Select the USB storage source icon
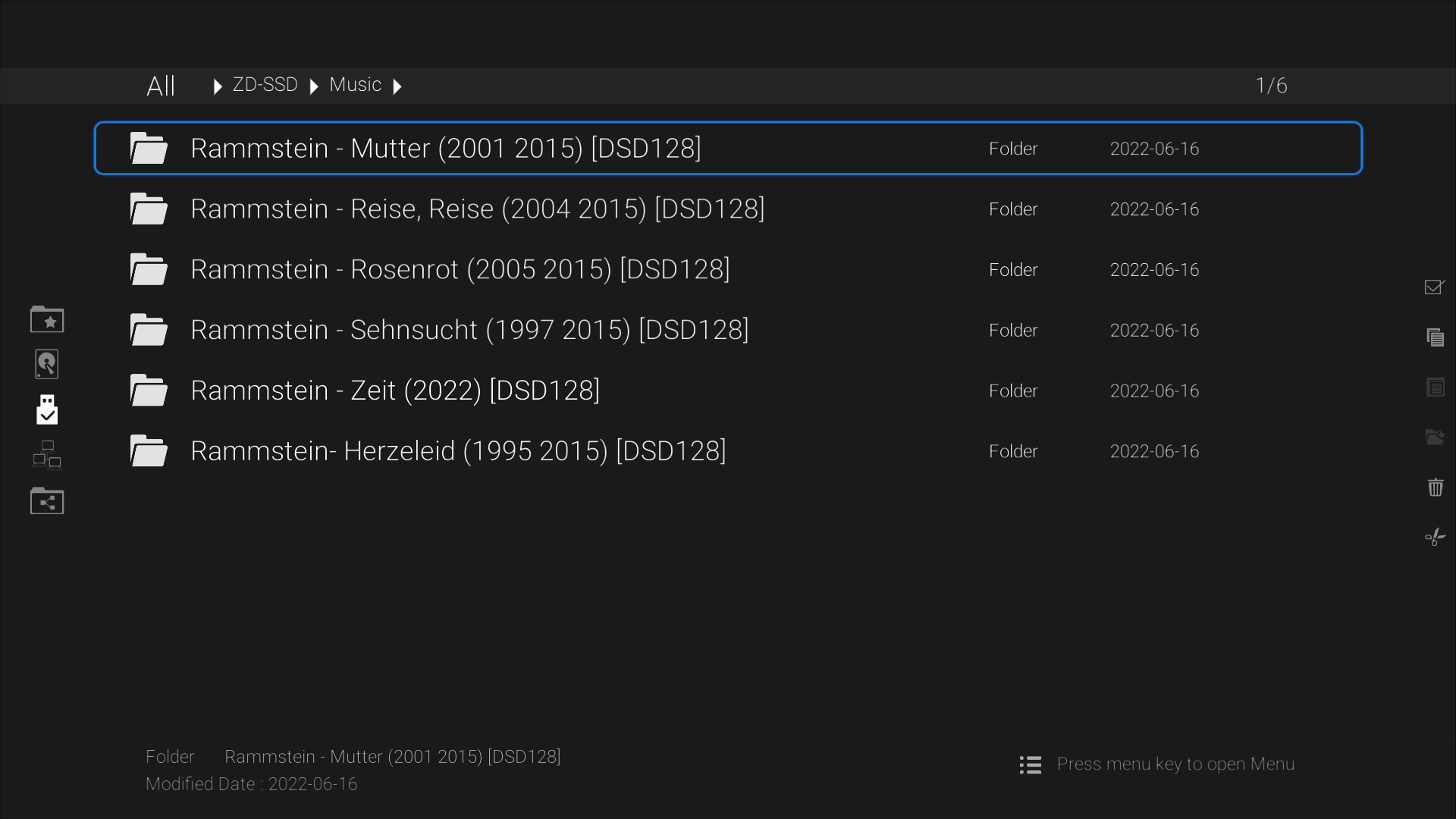The height and width of the screenshot is (819, 1456). click(47, 409)
